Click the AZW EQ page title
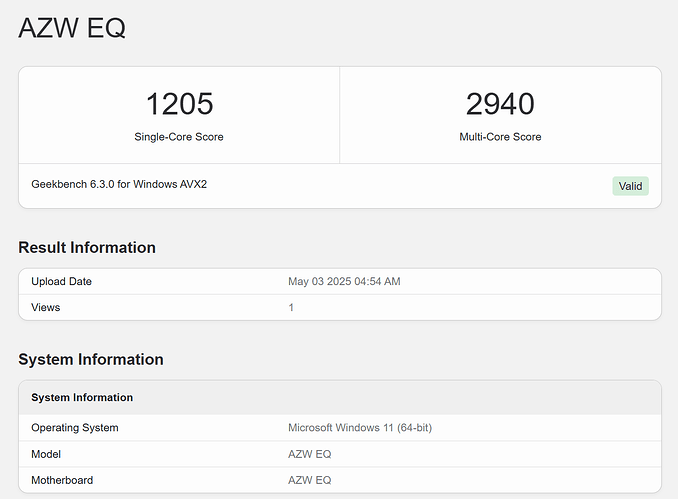 [72, 28]
